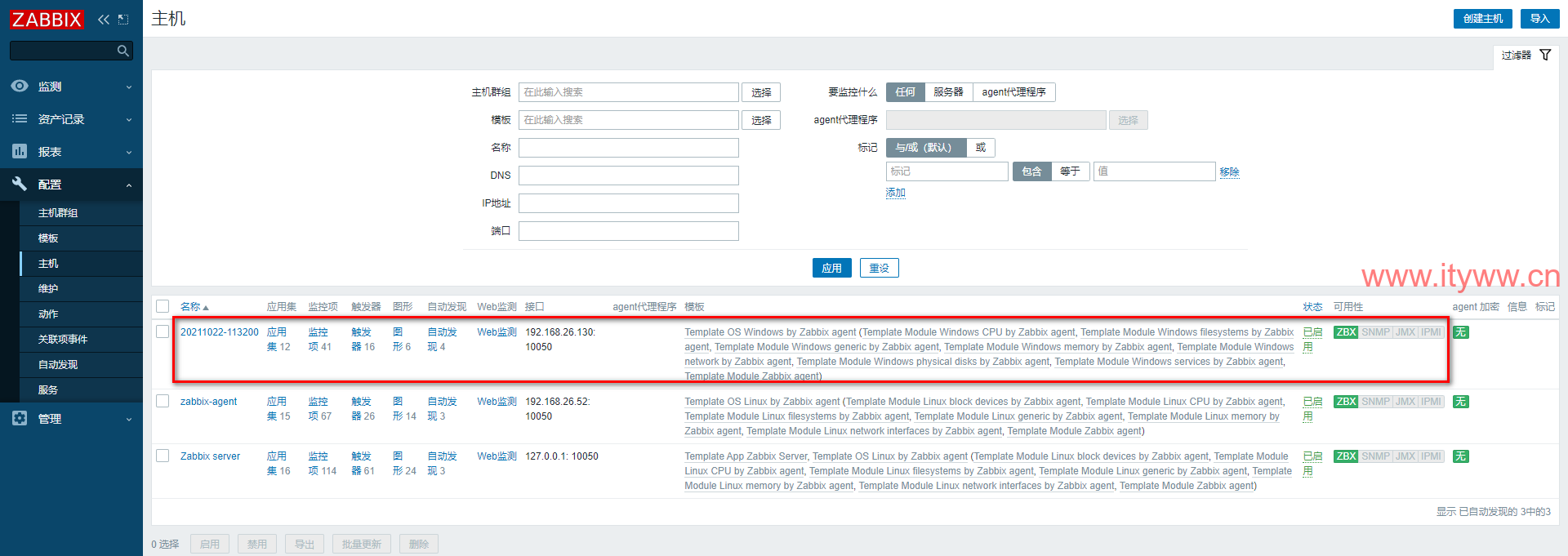The height and width of the screenshot is (556, 1568).
Task: Select 或 tag mode
Action: (981, 148)
